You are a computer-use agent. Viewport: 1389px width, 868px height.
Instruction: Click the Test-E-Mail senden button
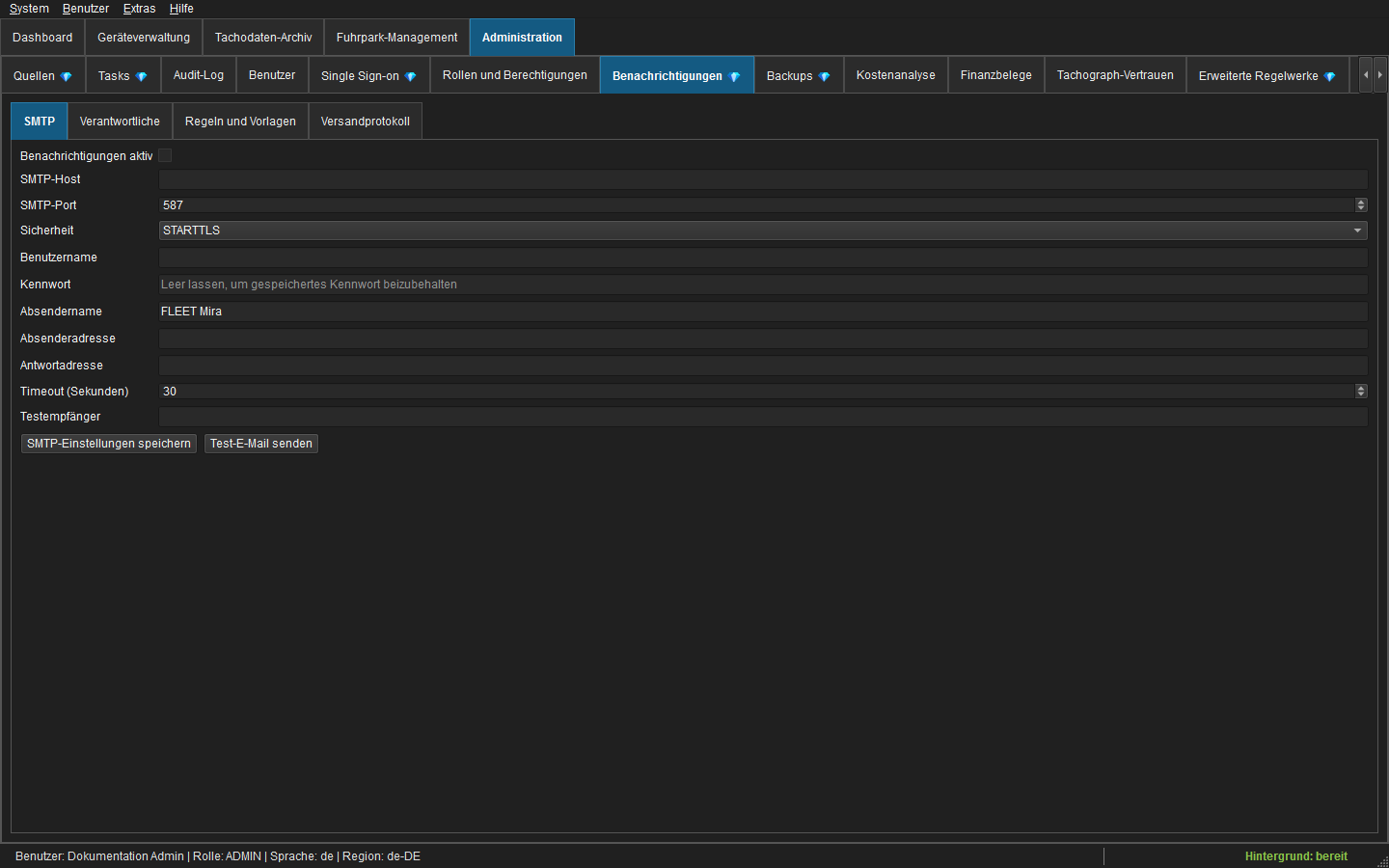coord(261,444)
